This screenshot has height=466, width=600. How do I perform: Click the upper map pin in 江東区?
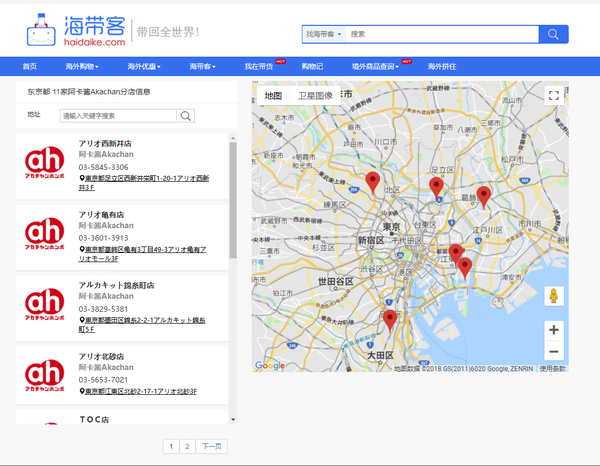coord(455,254)
